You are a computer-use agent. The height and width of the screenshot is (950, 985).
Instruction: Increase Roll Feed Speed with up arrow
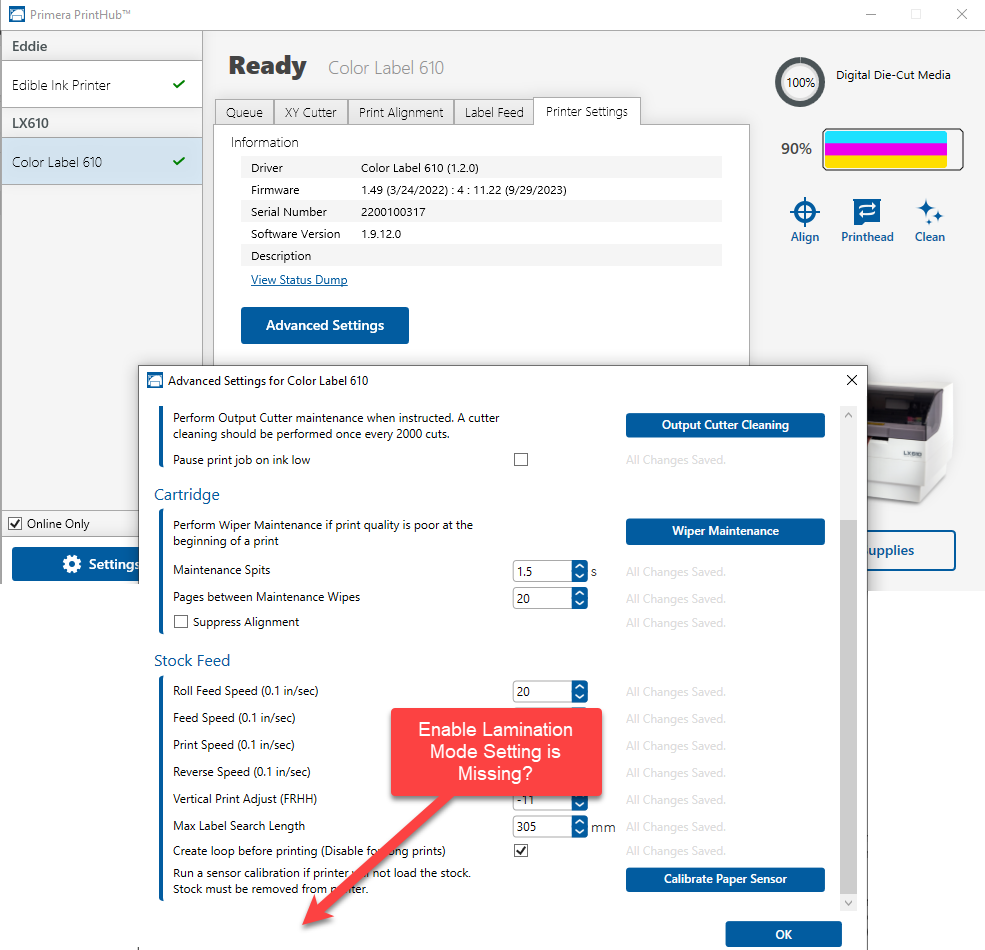[579, 686]
